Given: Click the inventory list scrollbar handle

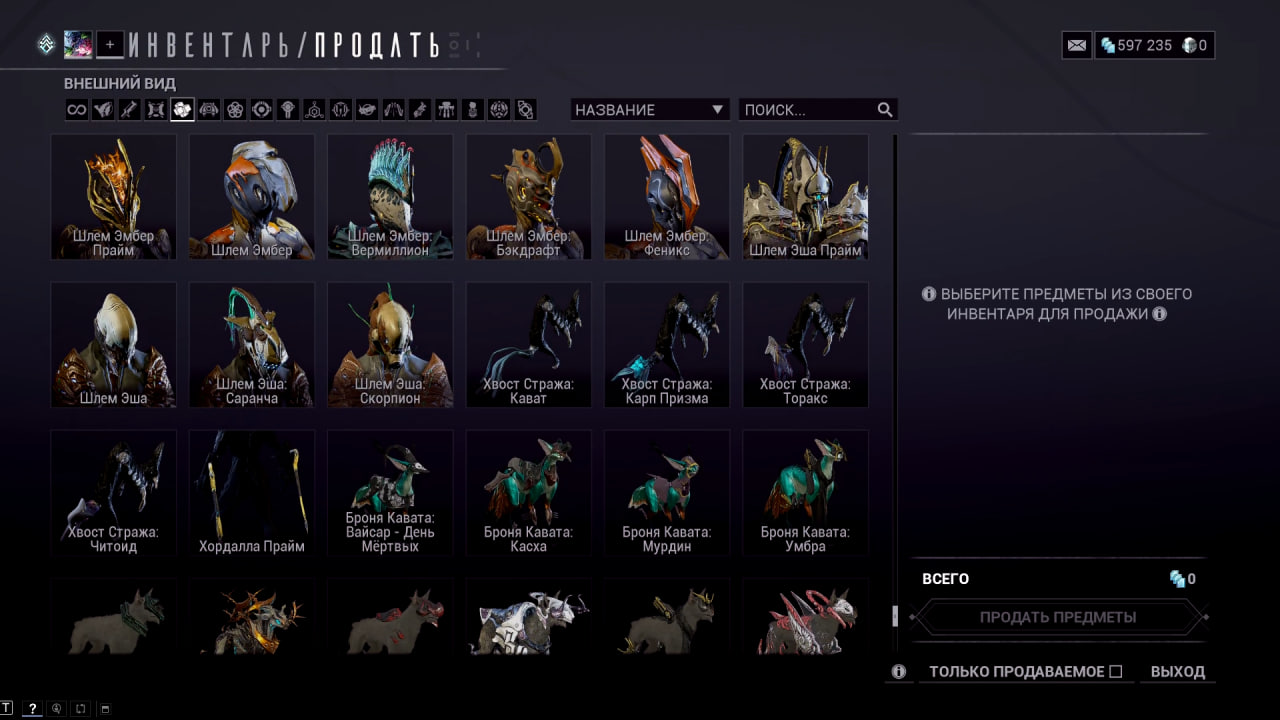Looking at the screenshot, I should (895, 614).
